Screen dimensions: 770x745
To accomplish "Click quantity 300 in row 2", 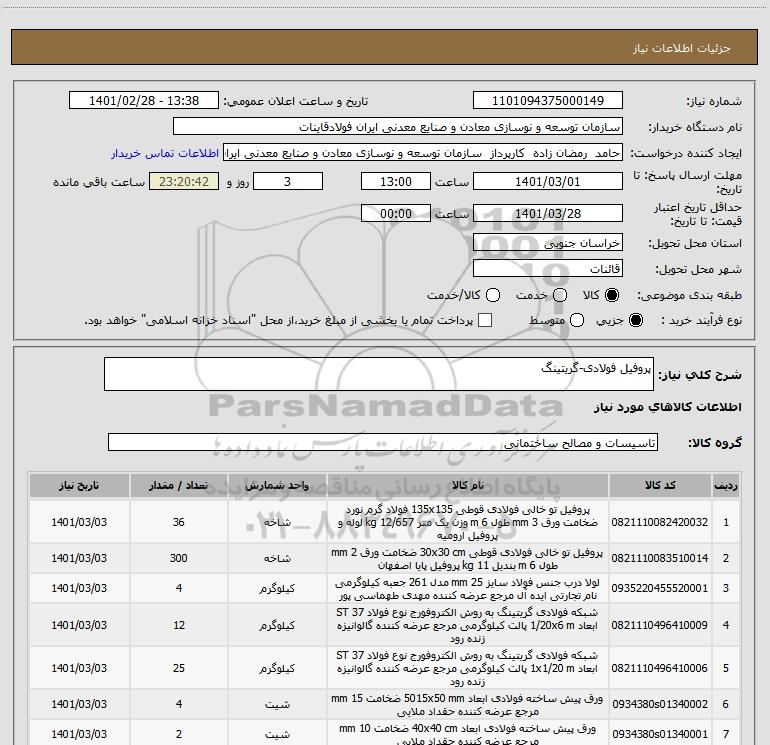I will point(179,558).
